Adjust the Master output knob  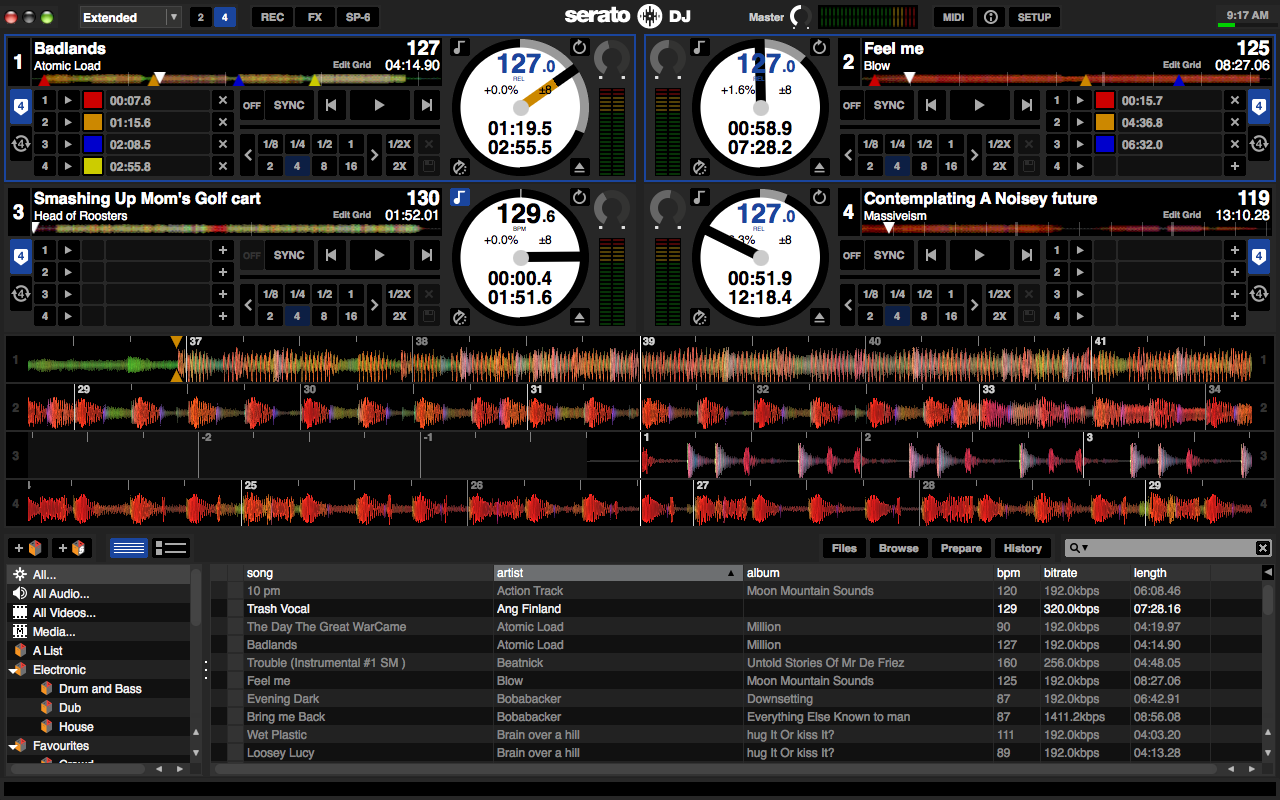coord(800,17)
